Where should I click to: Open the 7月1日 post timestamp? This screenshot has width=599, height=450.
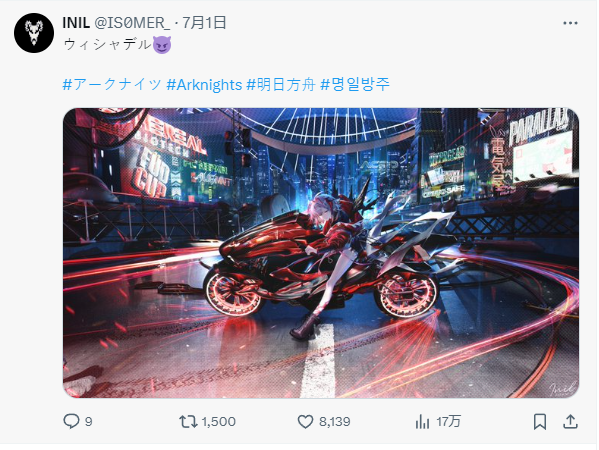pyautogui.click(x=204, y=23)
